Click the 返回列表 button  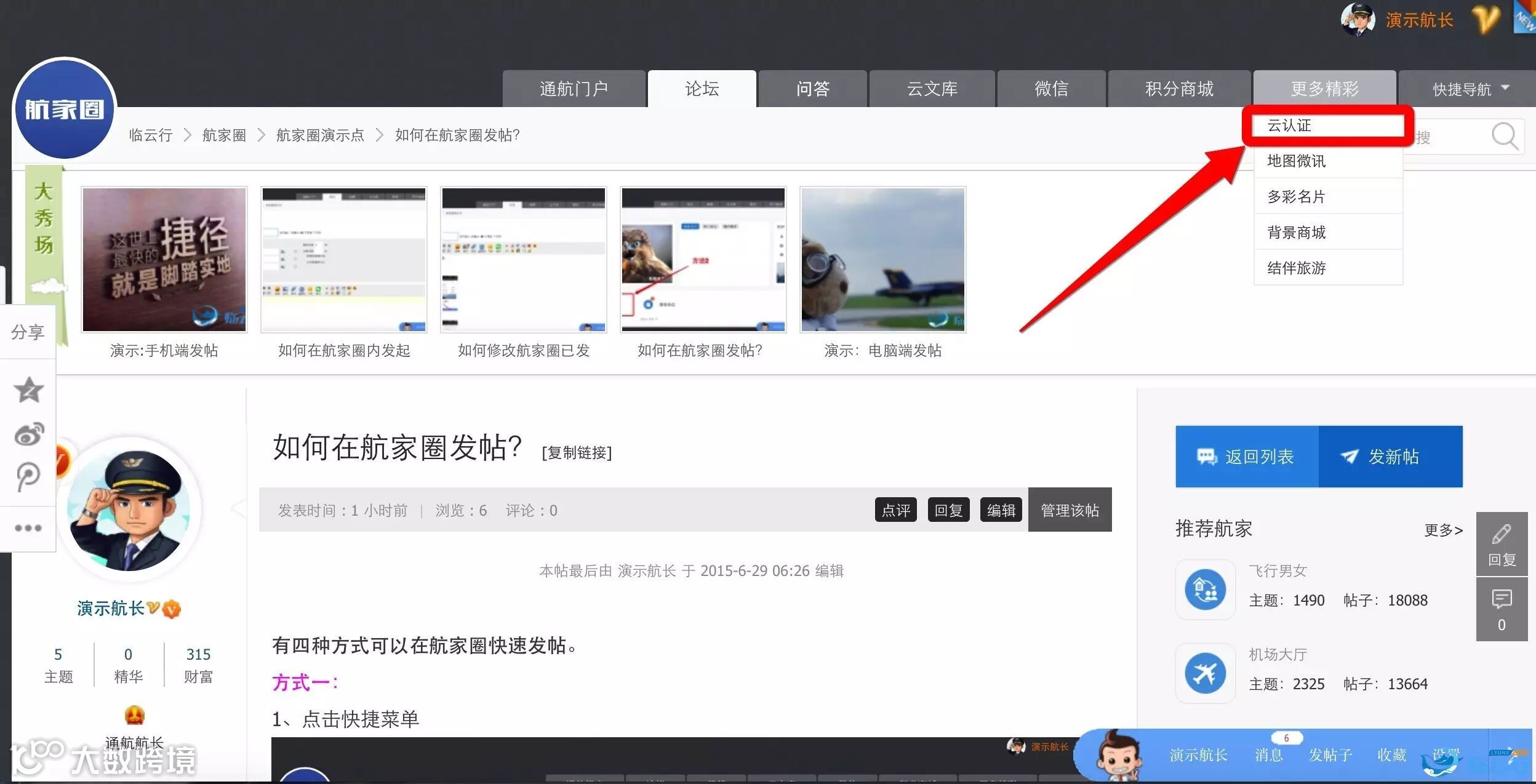pos(1247,457)
